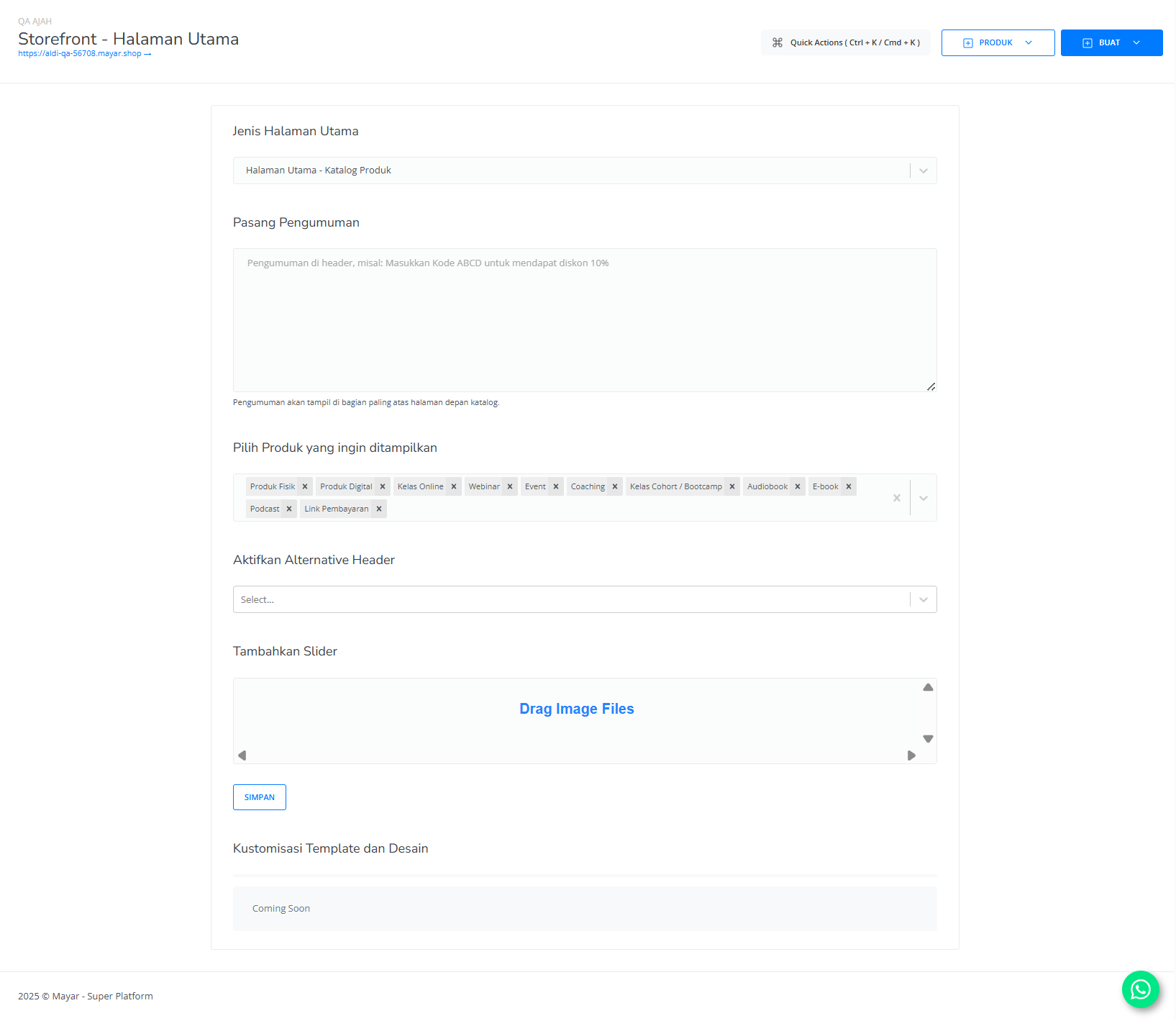
Task: Click the slider scroll down arrow
Action: pos(929,739)
